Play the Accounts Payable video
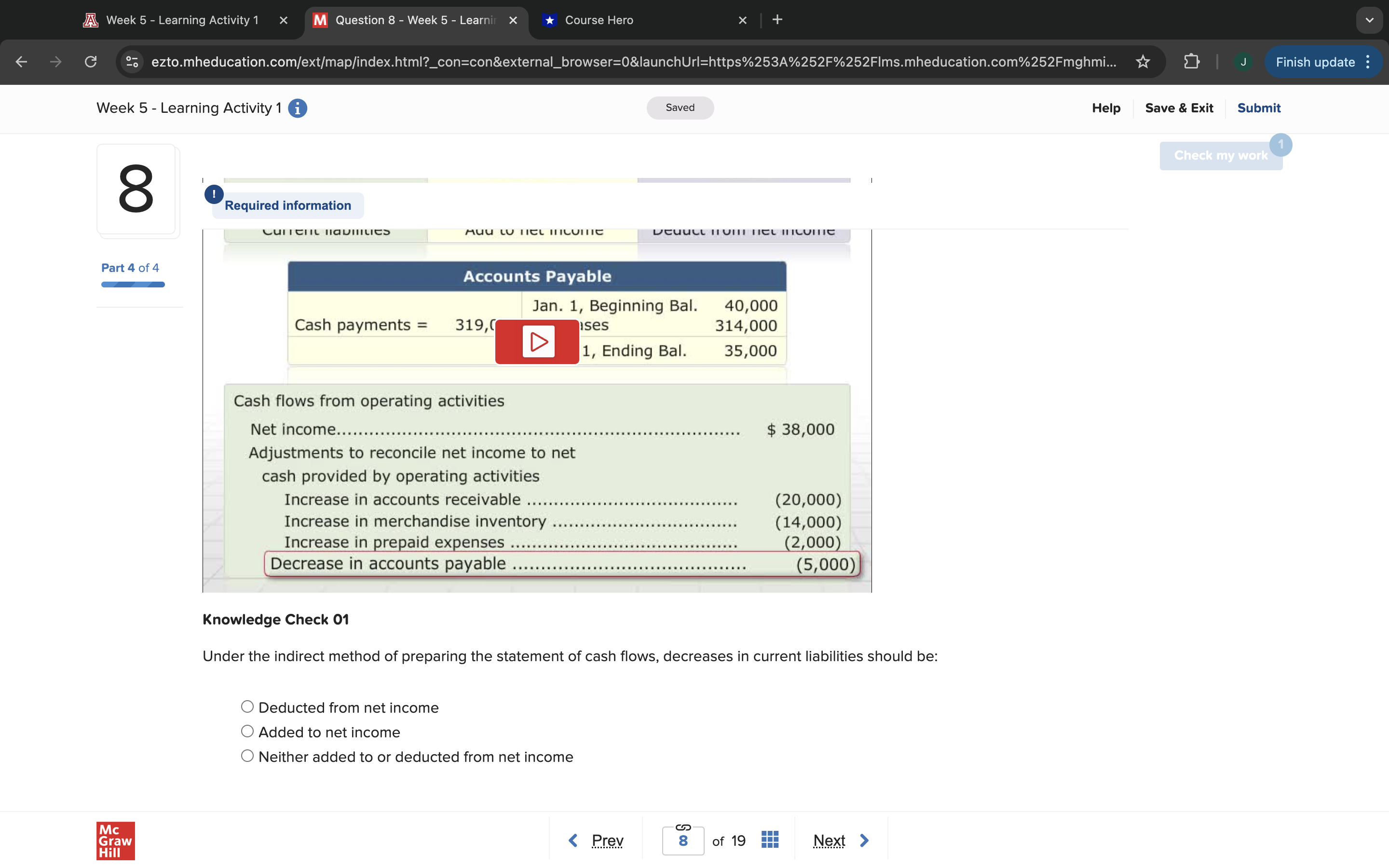Screen dimensions: 1389x868 tap(537, 342)
